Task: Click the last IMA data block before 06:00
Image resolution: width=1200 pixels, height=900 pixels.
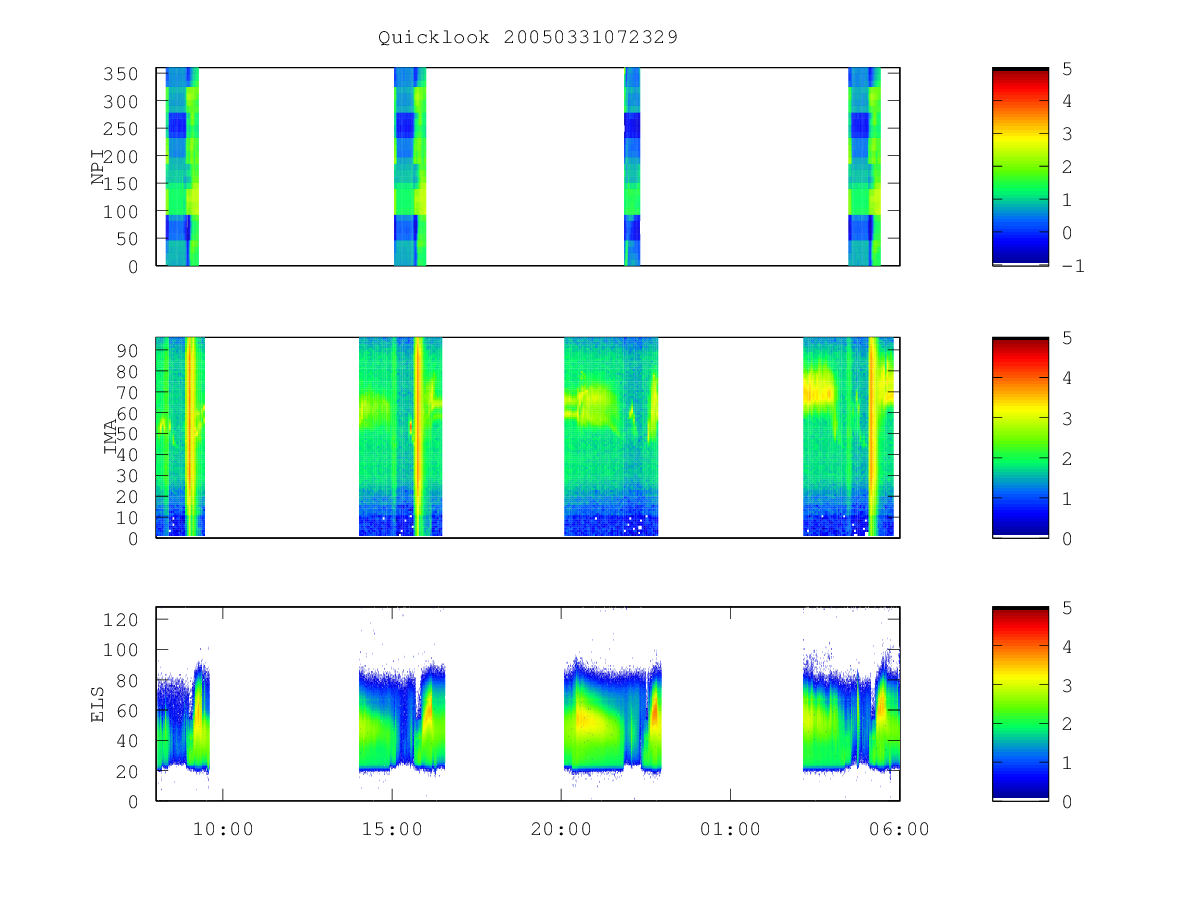Action: 851,437
